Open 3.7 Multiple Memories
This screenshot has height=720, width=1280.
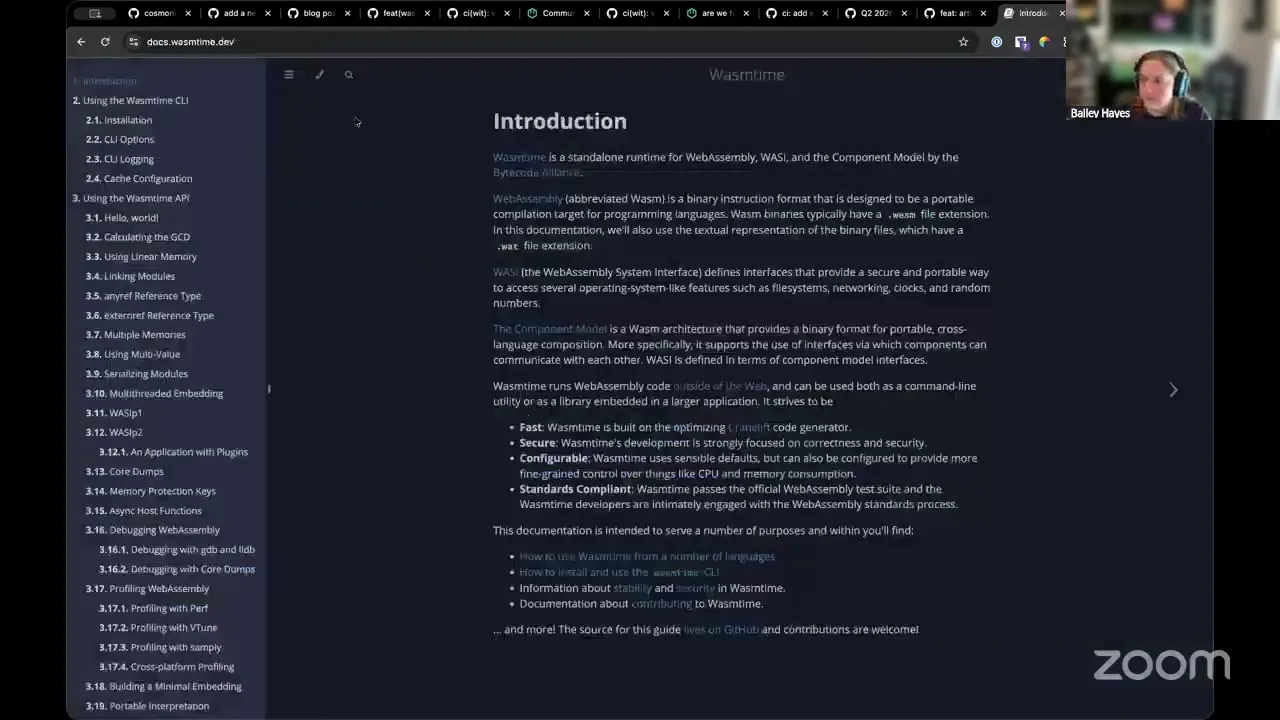tap(136, 335)
